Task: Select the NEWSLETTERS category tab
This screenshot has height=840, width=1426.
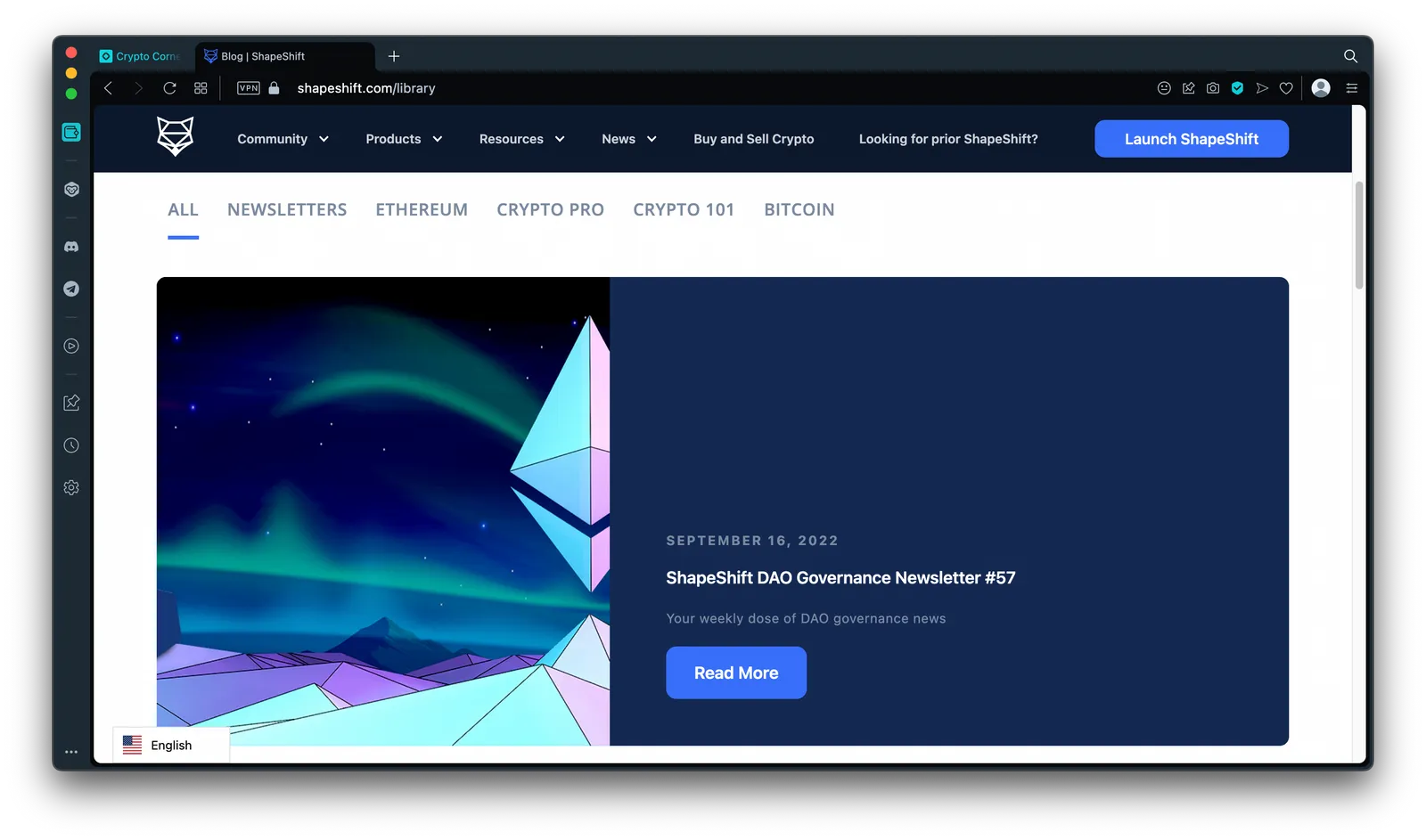Action: pyautogui.click(x=287, y=210)
